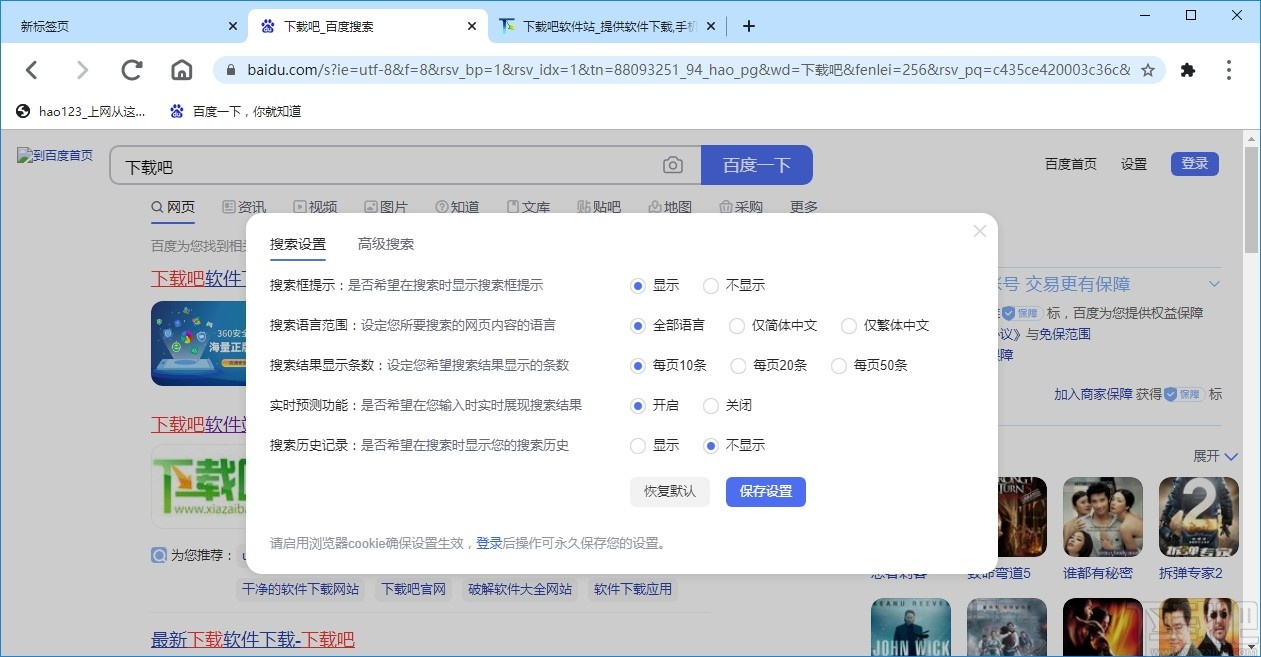Restore defaults with 恢复默认
This screenshot has width=1261, height=657.
pos(669,491)
